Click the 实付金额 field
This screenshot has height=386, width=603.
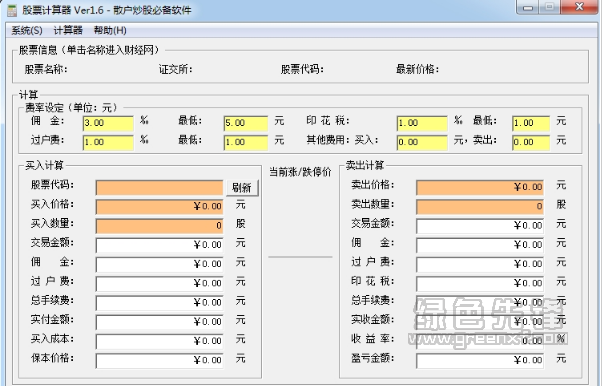[159, 322]
